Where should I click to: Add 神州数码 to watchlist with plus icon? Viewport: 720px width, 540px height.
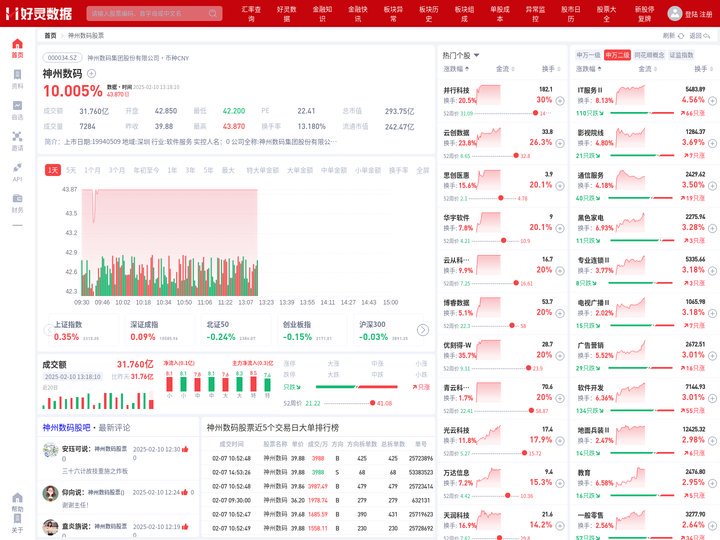(91, 73)
